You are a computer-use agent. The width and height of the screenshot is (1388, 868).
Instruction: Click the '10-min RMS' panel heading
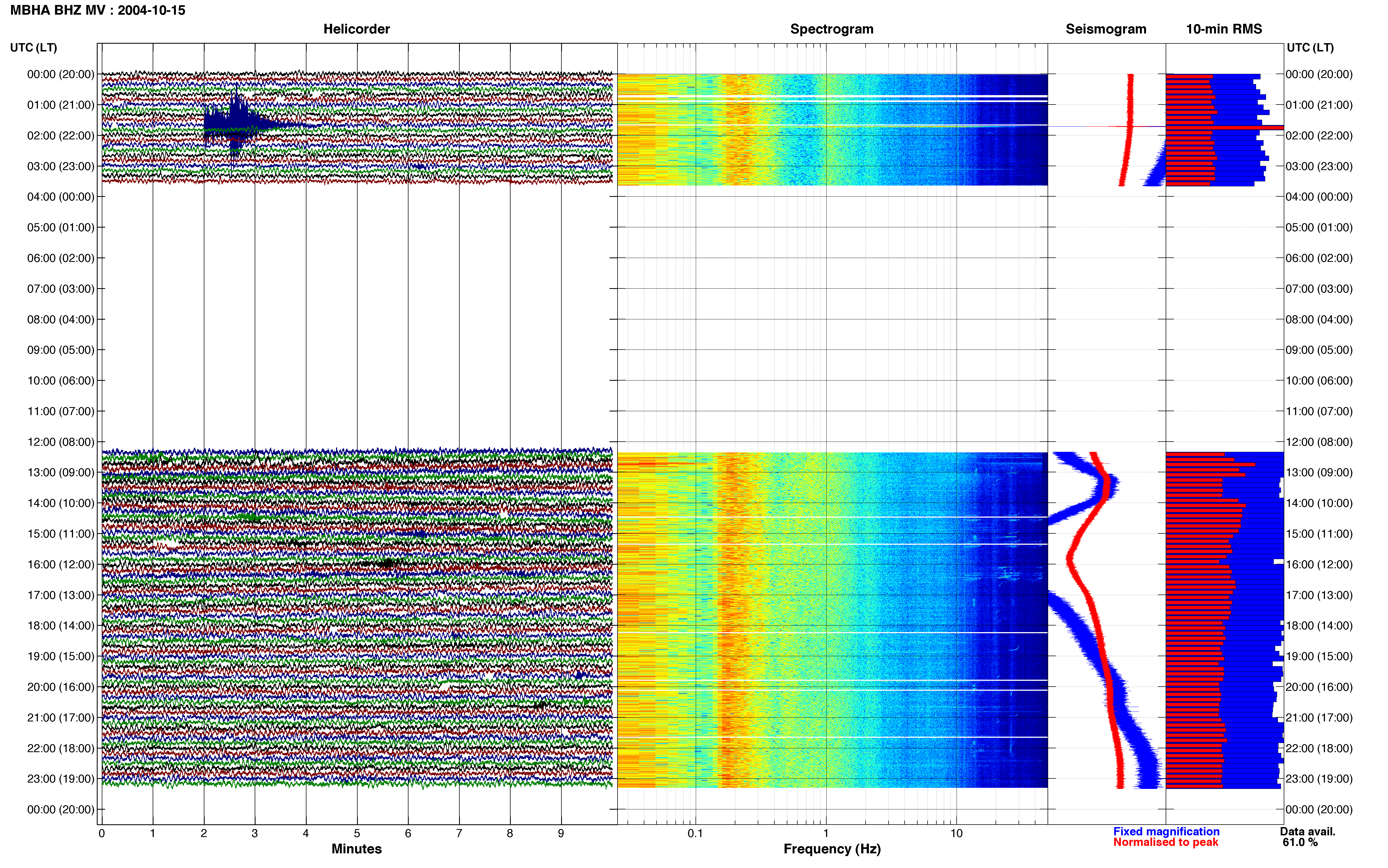[x=1224, y=29]
